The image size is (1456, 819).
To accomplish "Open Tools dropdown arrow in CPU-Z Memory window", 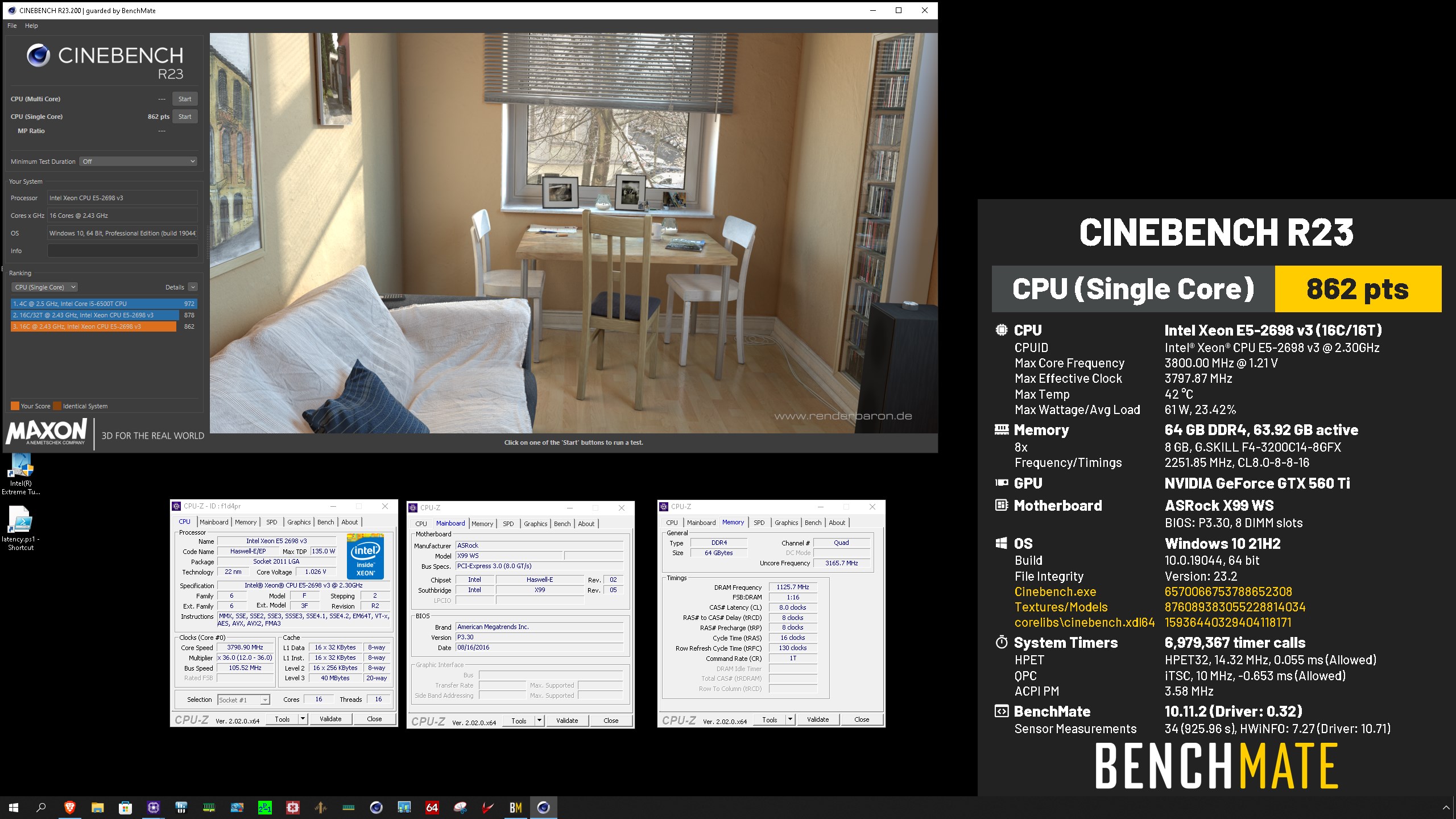I will [x=790, y=719].
